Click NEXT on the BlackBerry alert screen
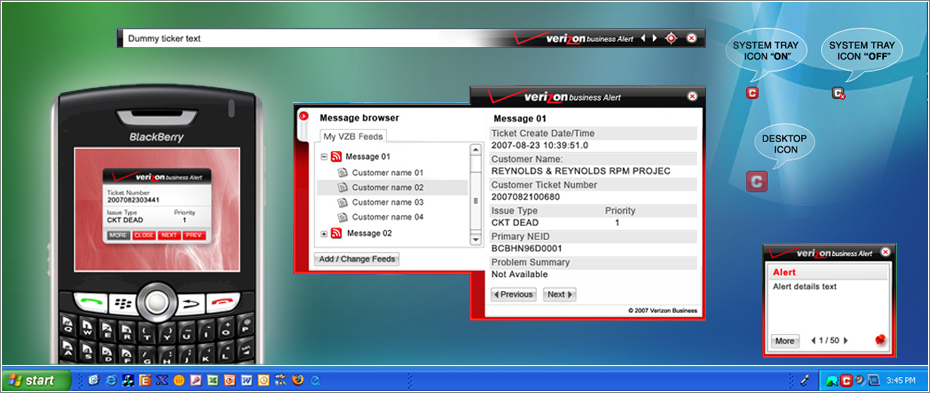This screenshot has height=393, width=930. click(x=169, y=235)
